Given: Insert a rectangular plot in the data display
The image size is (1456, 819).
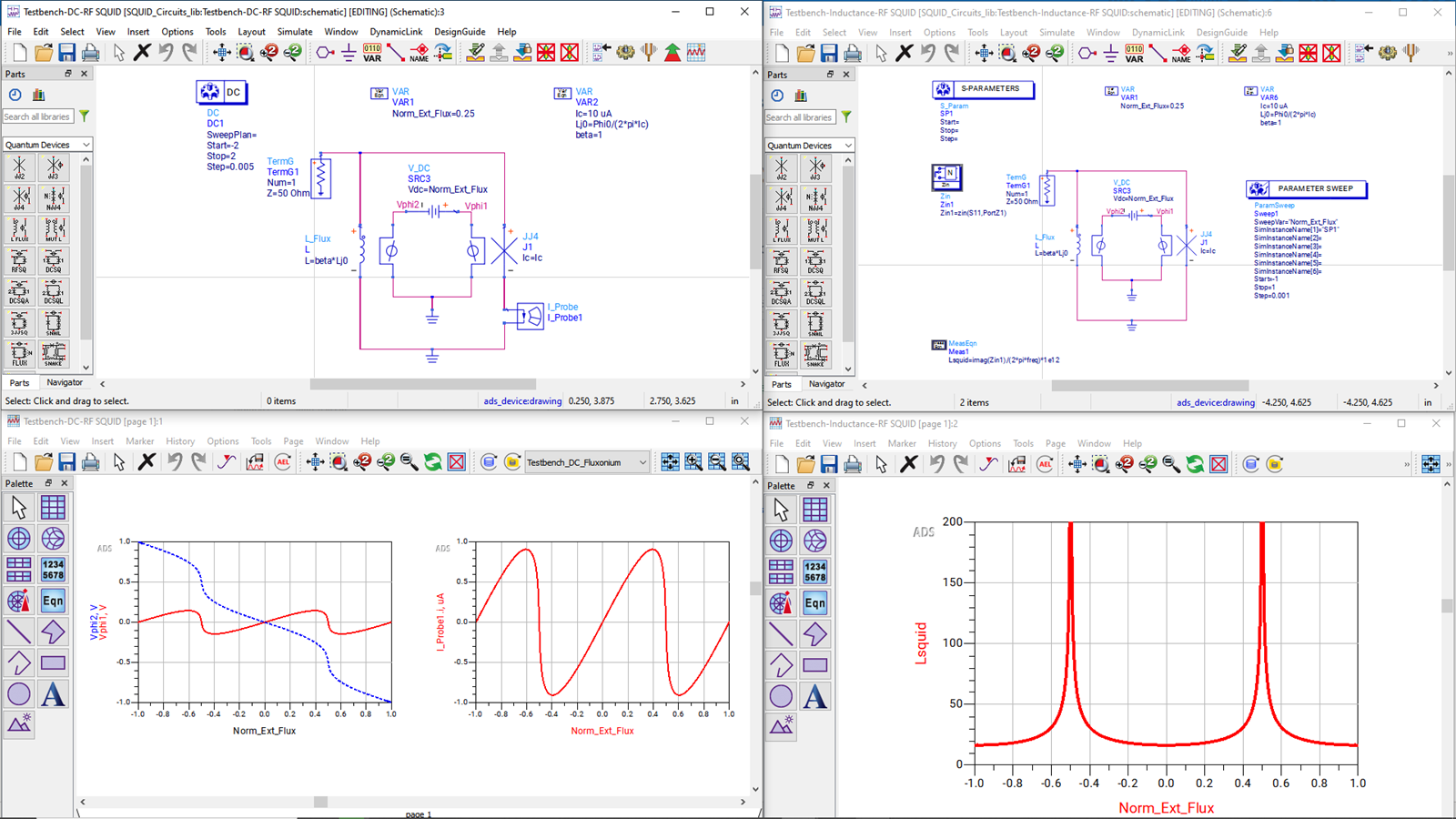Looking at the screenshot, I should coord(53,507).
